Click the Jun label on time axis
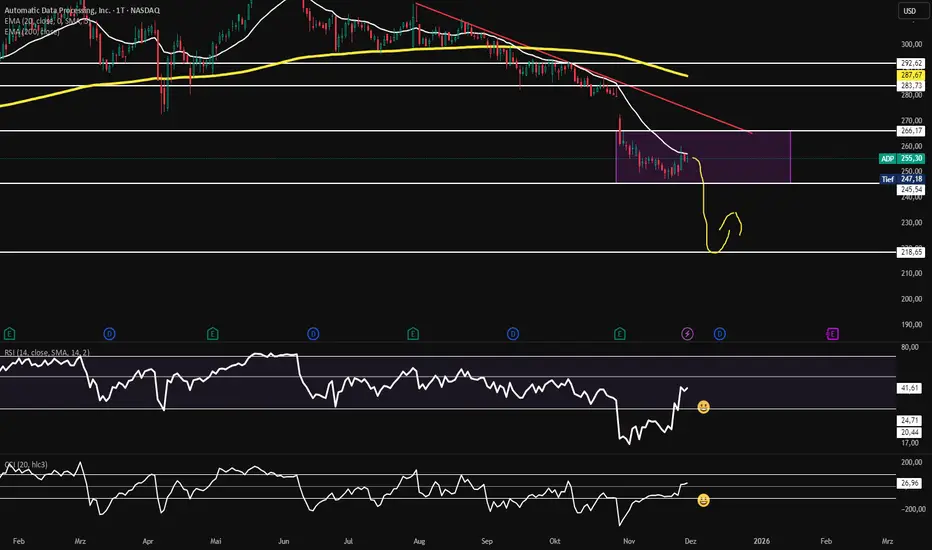Image resolution: width=932 pixels, height=550 pixels. pos(284,541)
